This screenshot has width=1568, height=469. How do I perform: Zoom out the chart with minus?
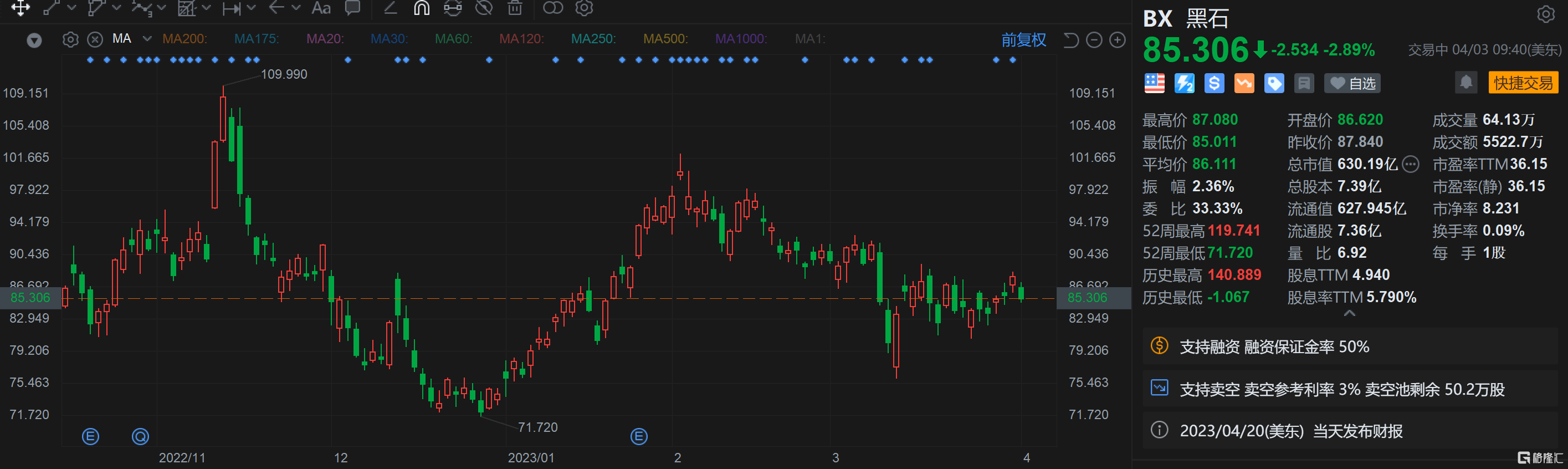[x=1094, y=40]
